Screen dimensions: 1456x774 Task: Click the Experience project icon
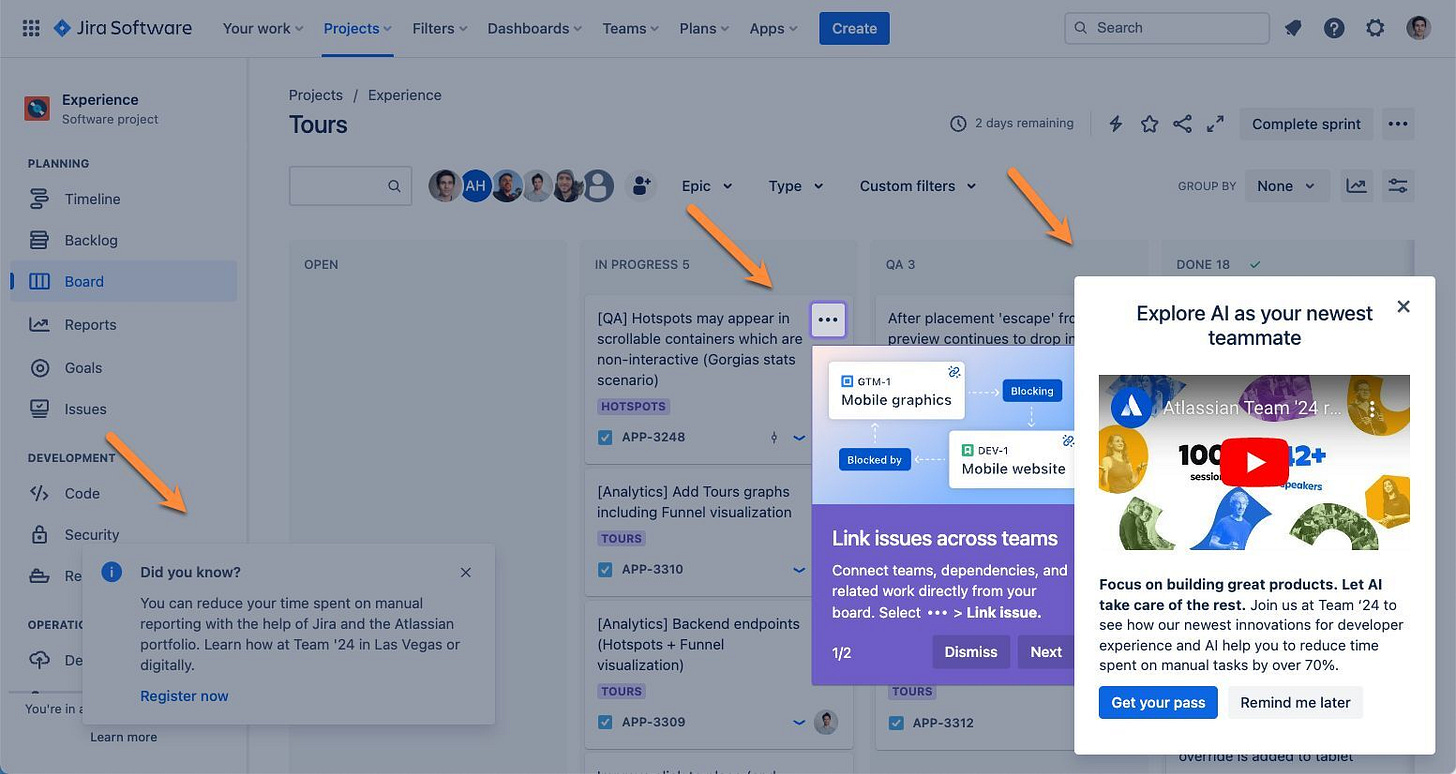(37, 108)
